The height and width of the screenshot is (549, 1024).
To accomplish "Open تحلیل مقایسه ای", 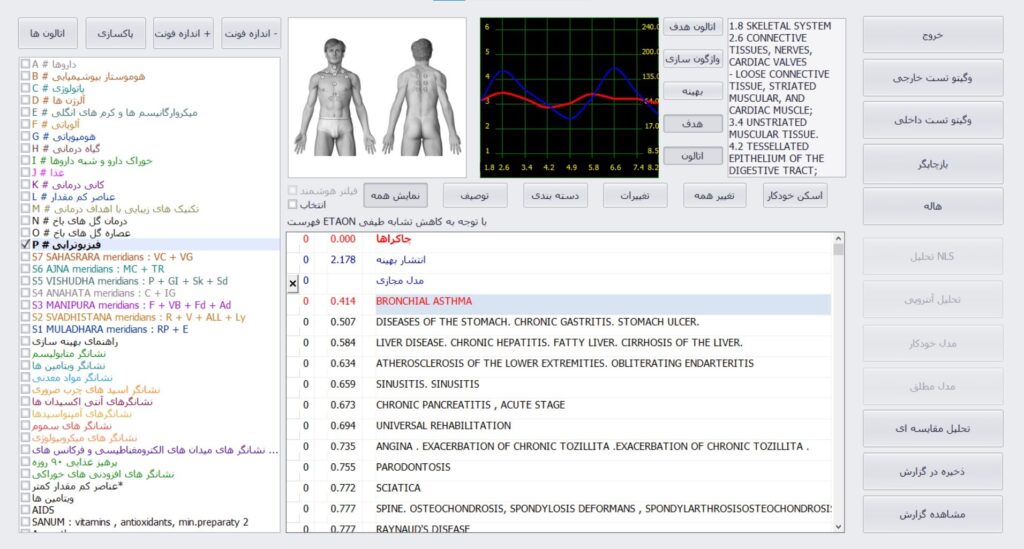I will pos(932,428).
